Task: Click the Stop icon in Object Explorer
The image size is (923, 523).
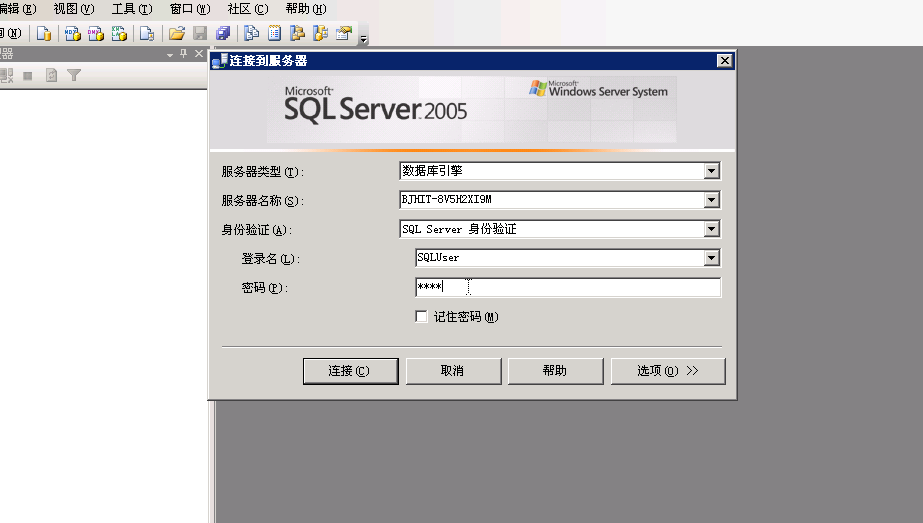Action: (28, 75)
